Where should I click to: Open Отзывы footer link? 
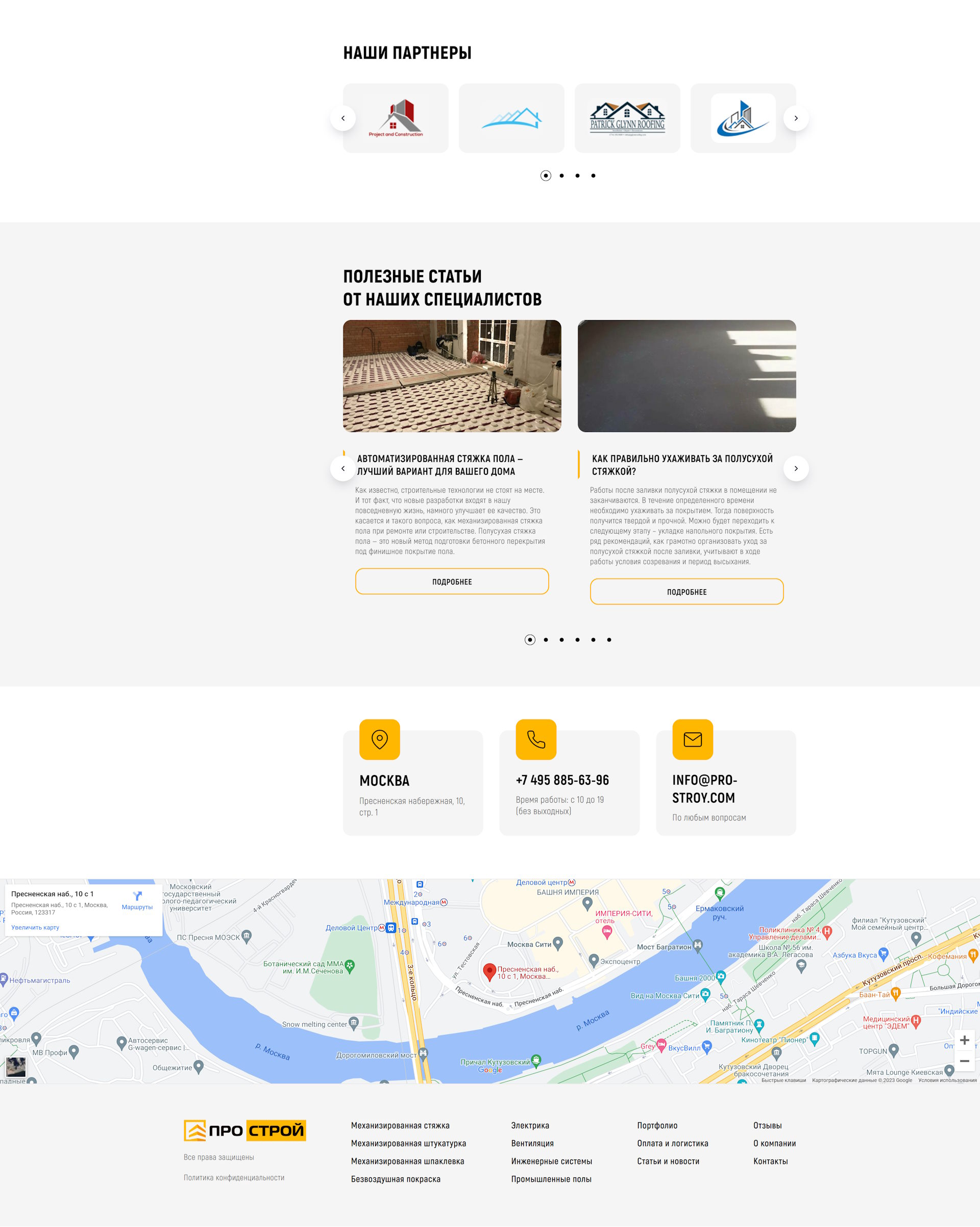pyautogui.click(x=767, y=1125)
